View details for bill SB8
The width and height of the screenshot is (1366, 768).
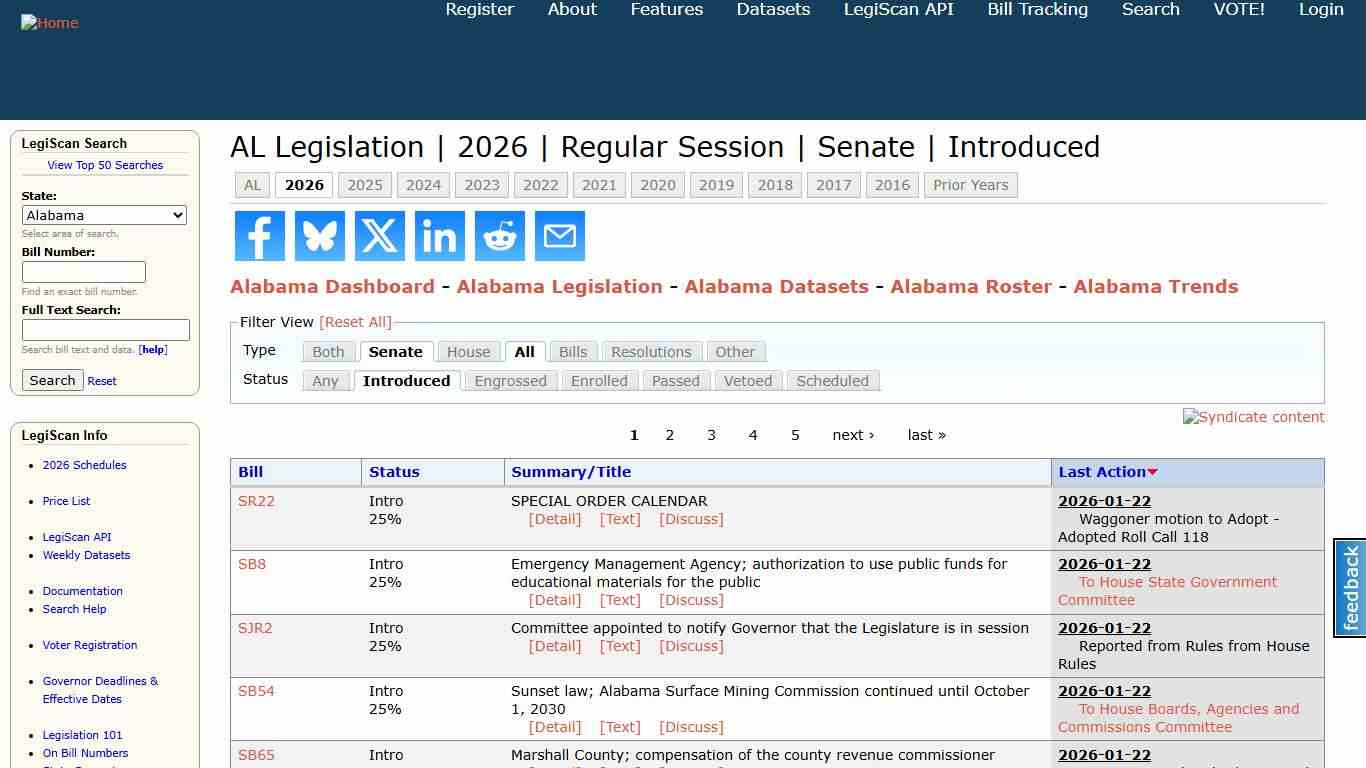(x=554, y=600)
